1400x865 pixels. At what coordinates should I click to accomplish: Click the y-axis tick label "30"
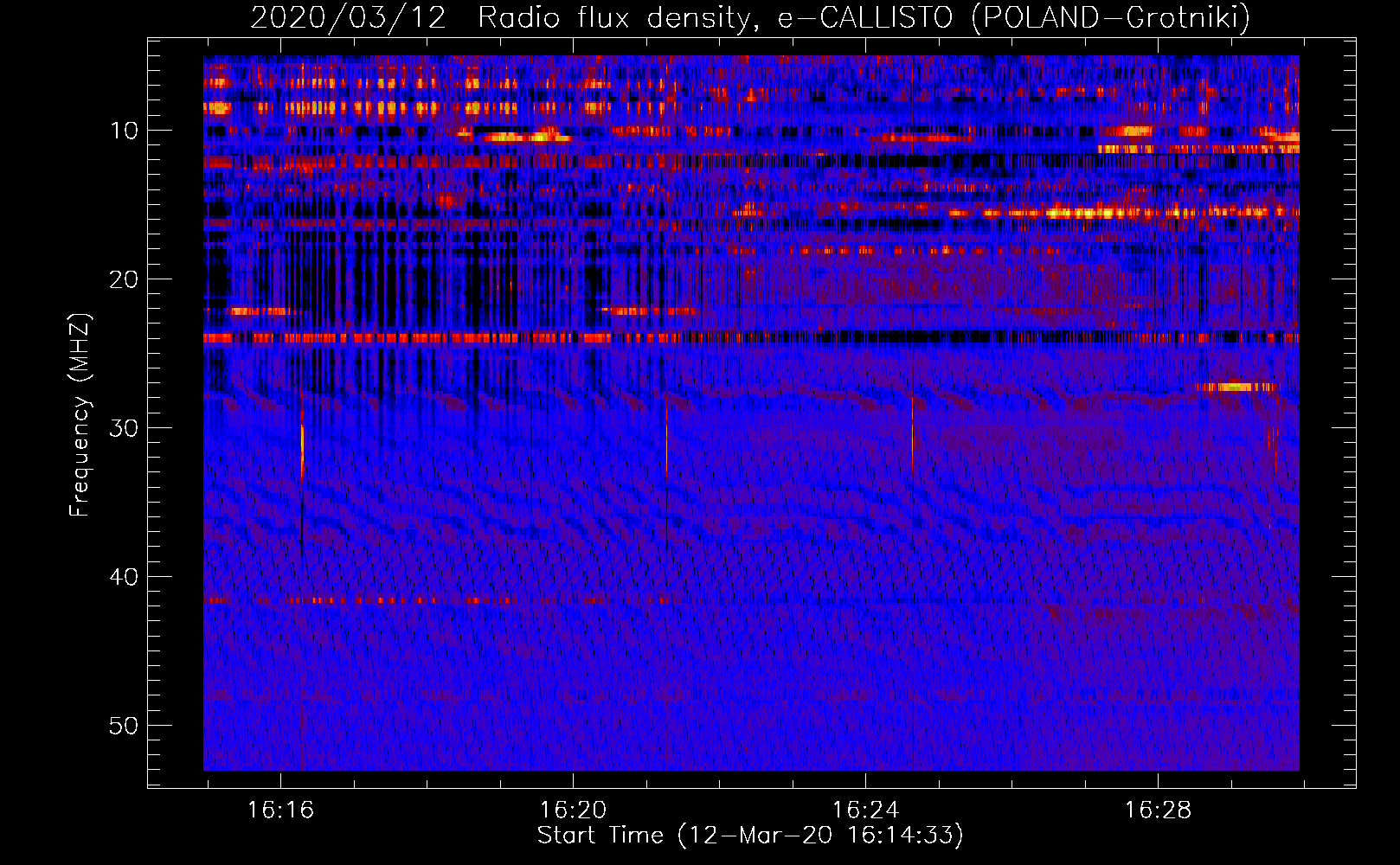click(124, 428)
